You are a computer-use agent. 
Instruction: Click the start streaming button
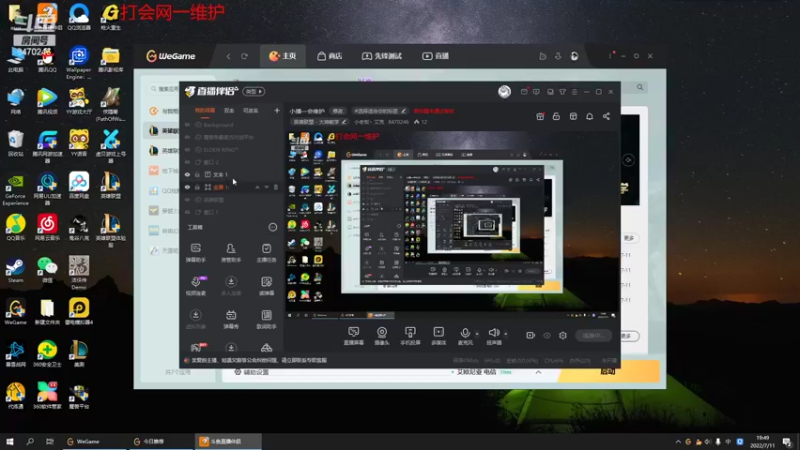pos(593,335)
